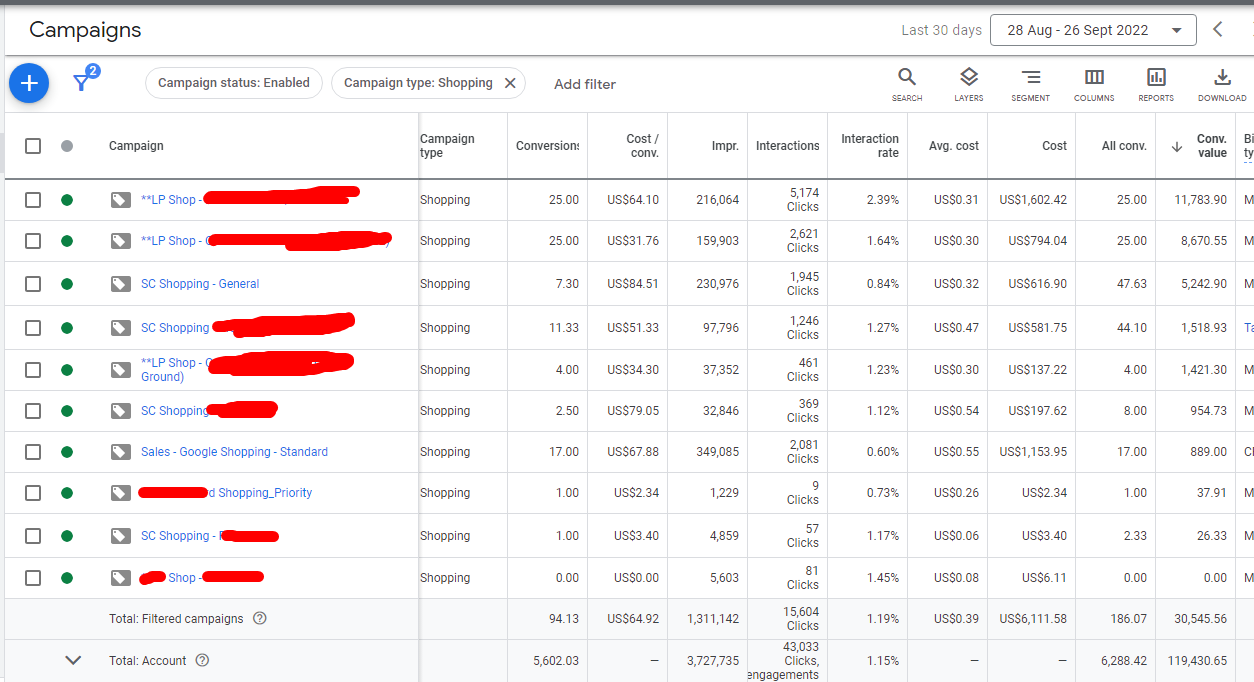Download the campaign table
The height and width of the screenshot is (682, 1254).
[x=1222, y=84]
